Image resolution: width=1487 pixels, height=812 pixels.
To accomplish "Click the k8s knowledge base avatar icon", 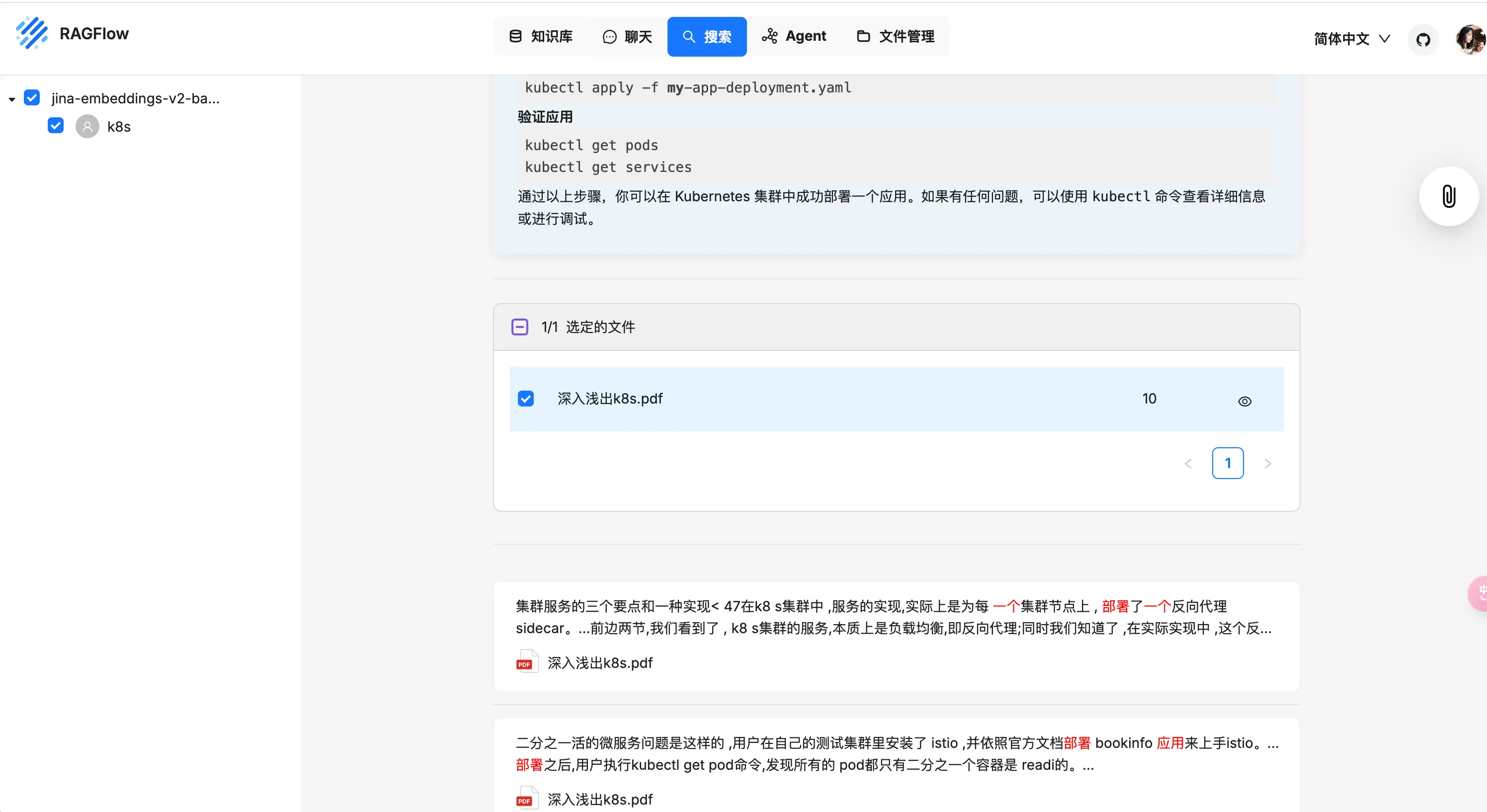I will pyautogui.click(x=87, y=126).
